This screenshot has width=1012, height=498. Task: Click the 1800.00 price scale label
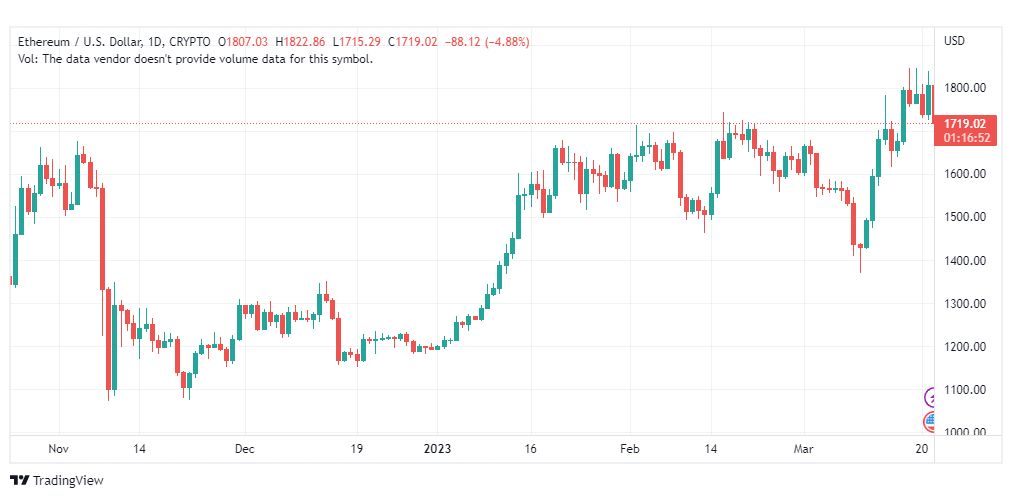[965, 87]
